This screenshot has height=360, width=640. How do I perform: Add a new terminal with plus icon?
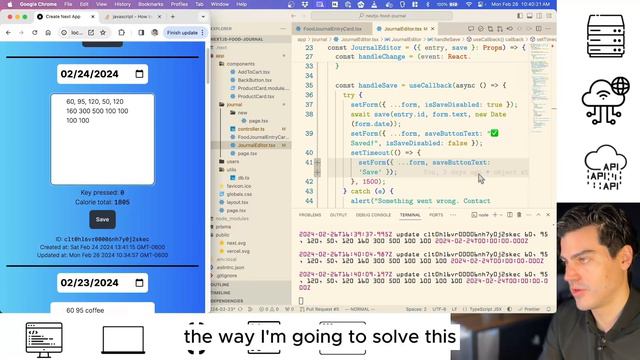495,215
